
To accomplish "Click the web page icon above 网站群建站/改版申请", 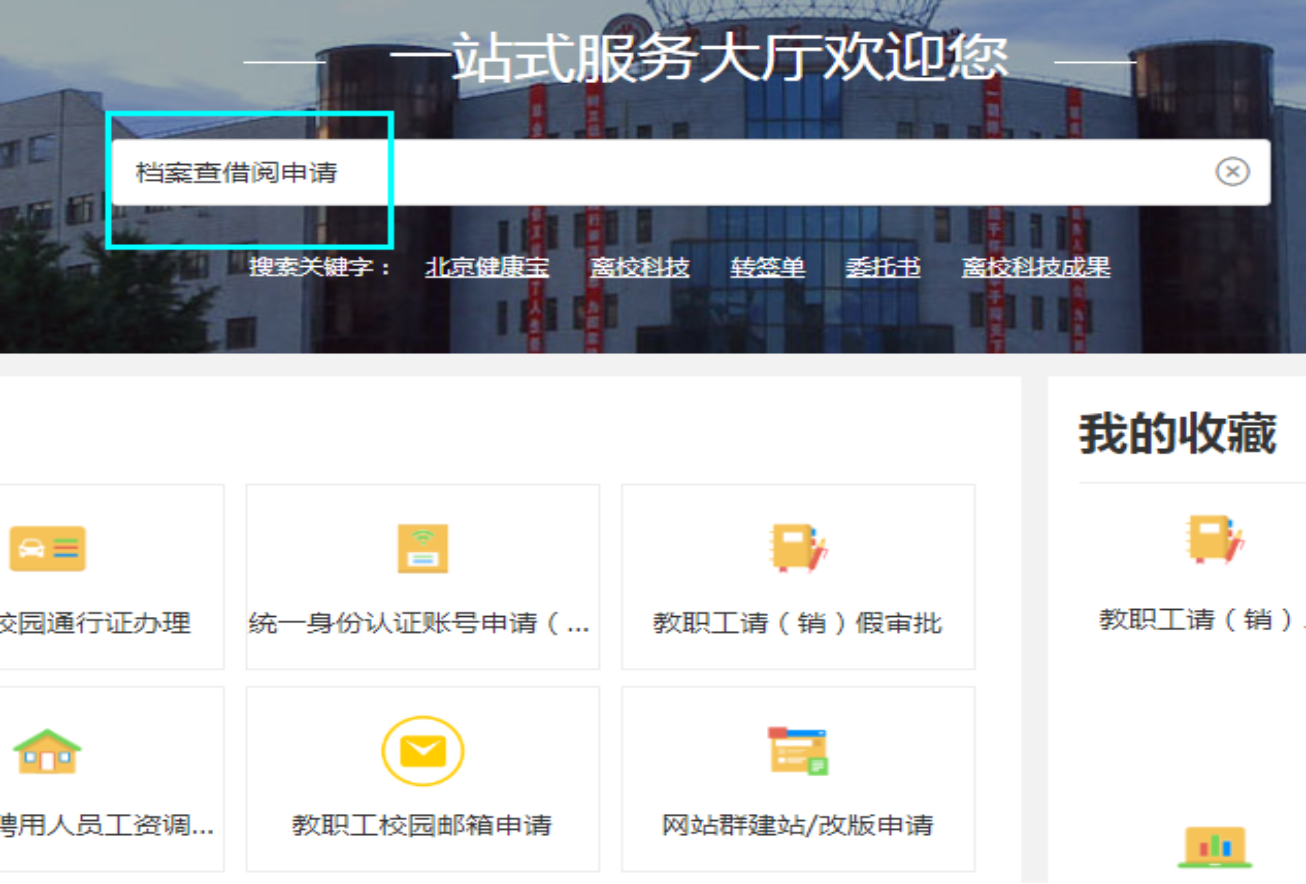I will point(798,751).
